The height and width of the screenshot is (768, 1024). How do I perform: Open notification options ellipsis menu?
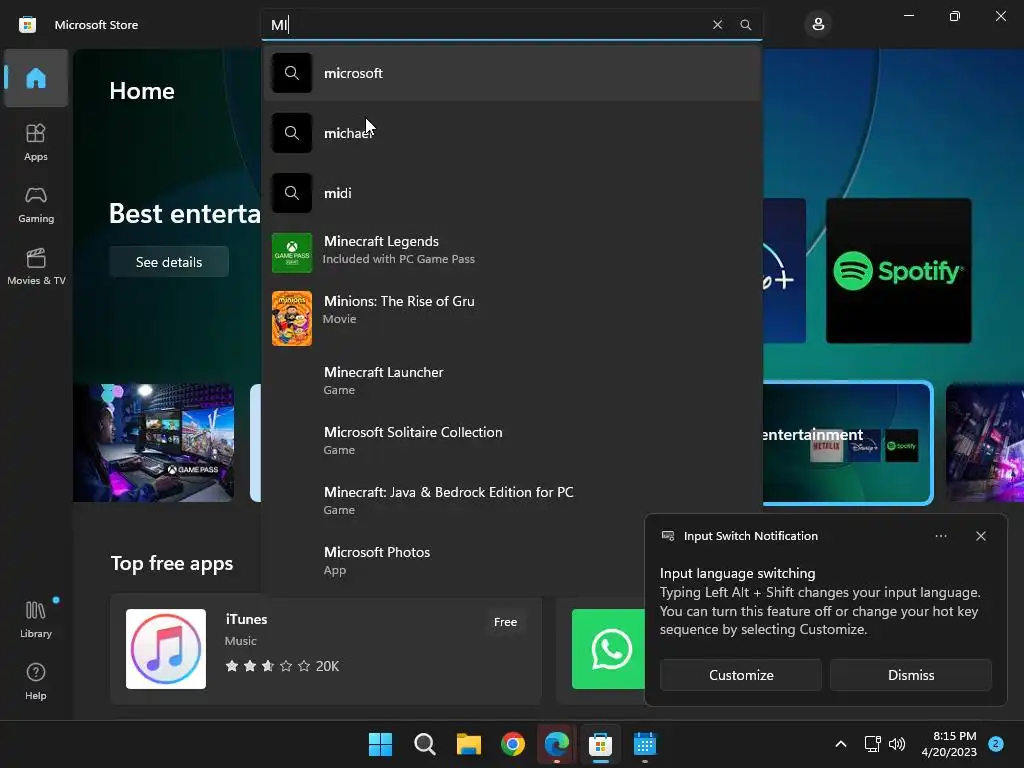940,536
